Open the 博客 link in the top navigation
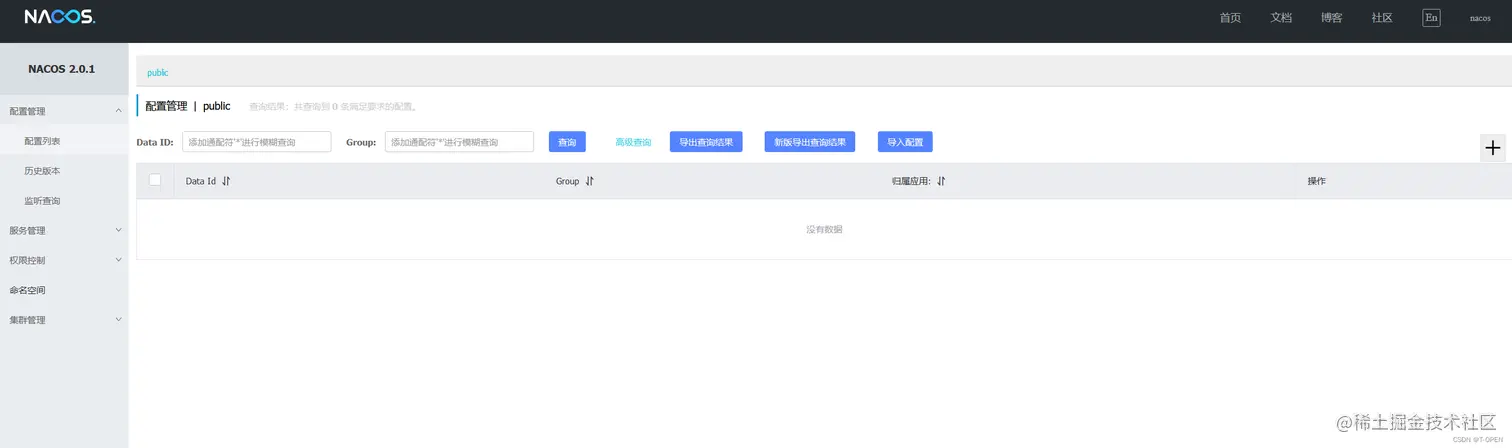This screenshot has width=1512, height=448. [1331, 18]
